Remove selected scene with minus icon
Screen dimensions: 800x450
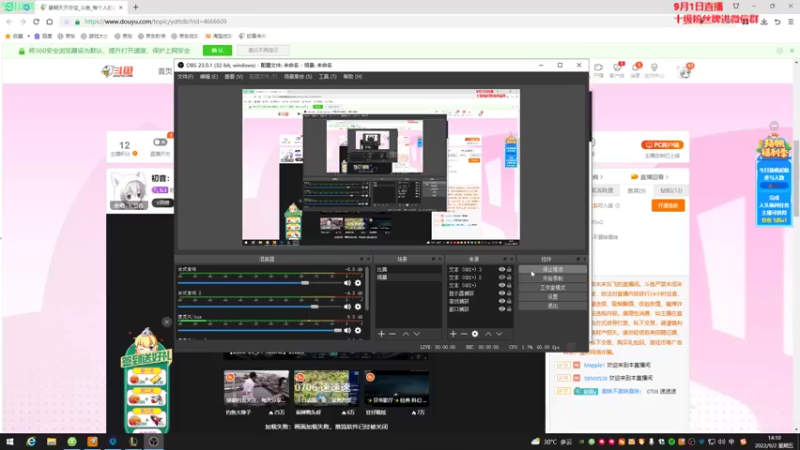(x=392, y=334)
